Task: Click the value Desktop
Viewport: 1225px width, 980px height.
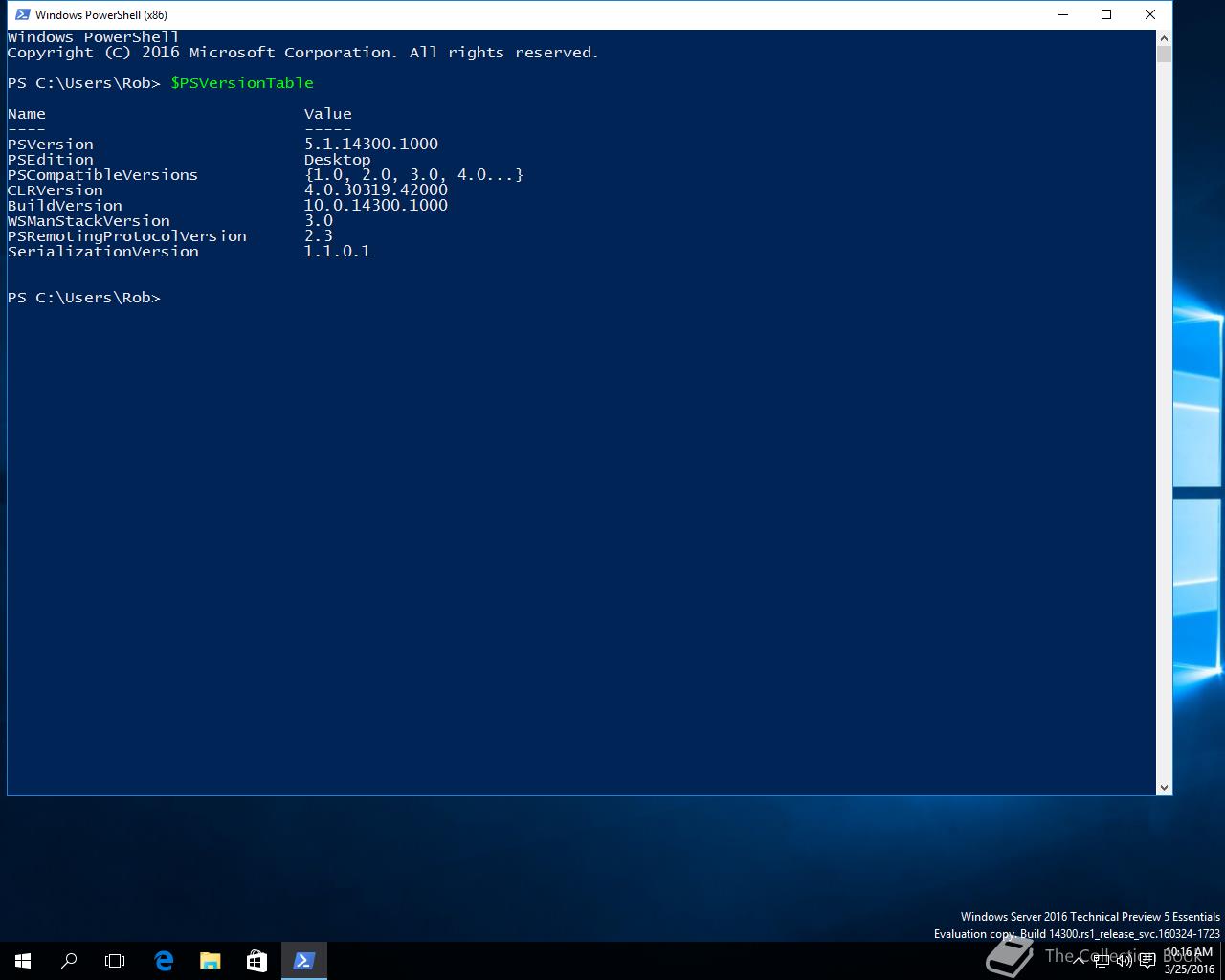Action: tap(338, 160)
